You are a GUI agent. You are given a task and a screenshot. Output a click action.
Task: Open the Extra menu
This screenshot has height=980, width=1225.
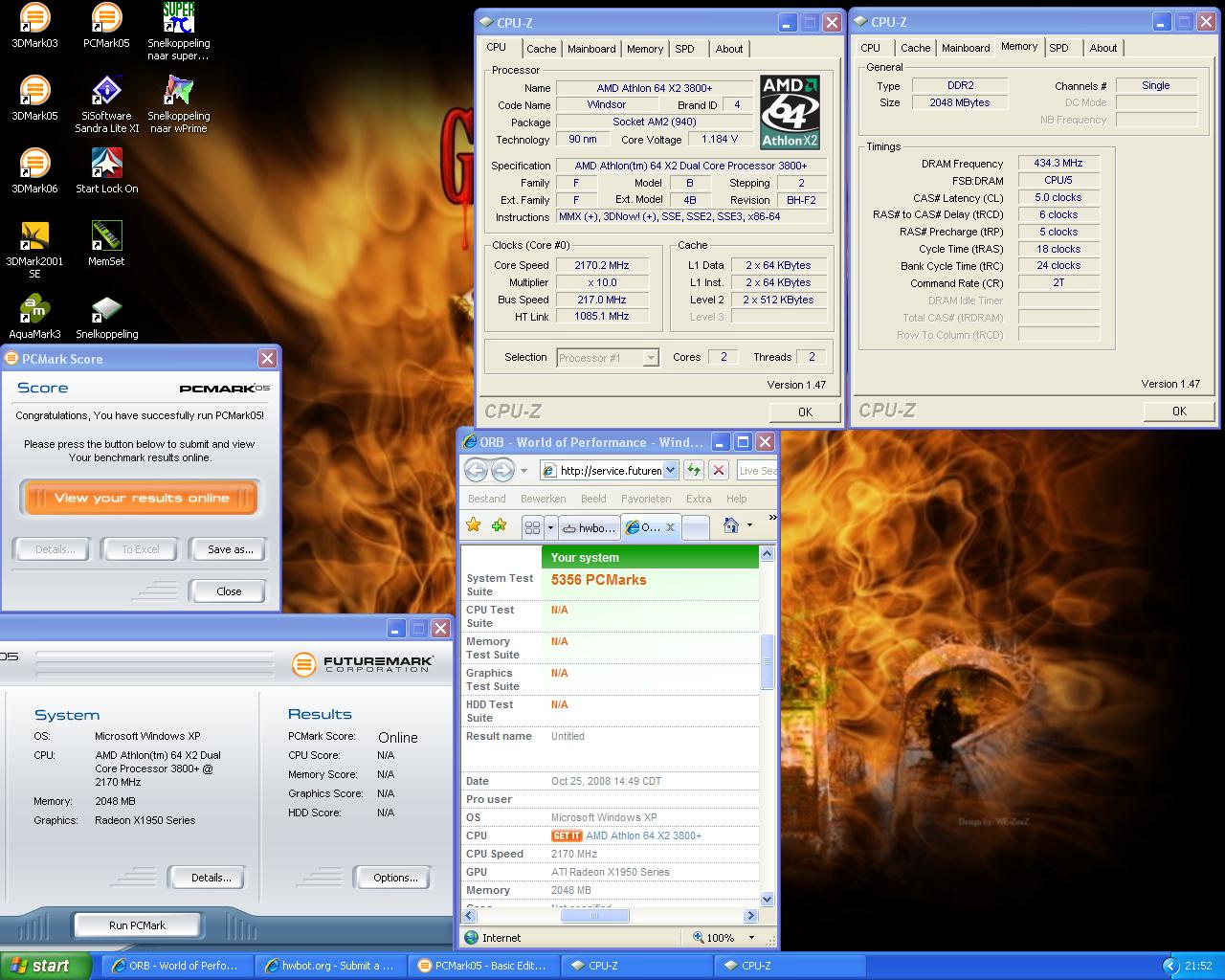(x=699, y=499)
